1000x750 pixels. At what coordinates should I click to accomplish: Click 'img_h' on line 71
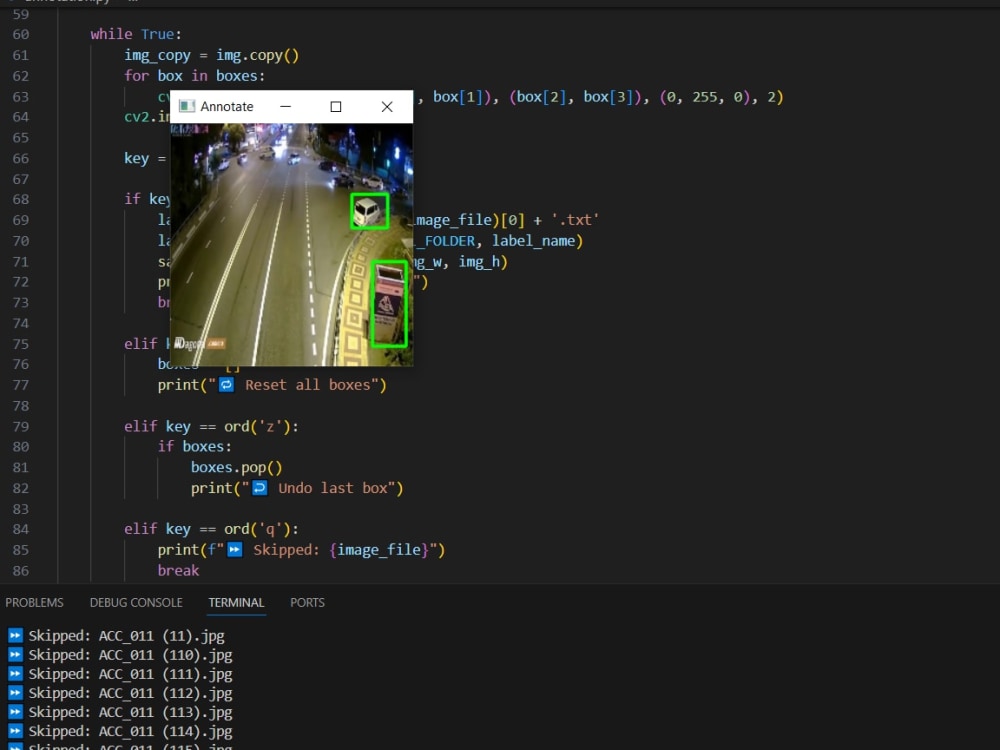(x=479, y=261)
